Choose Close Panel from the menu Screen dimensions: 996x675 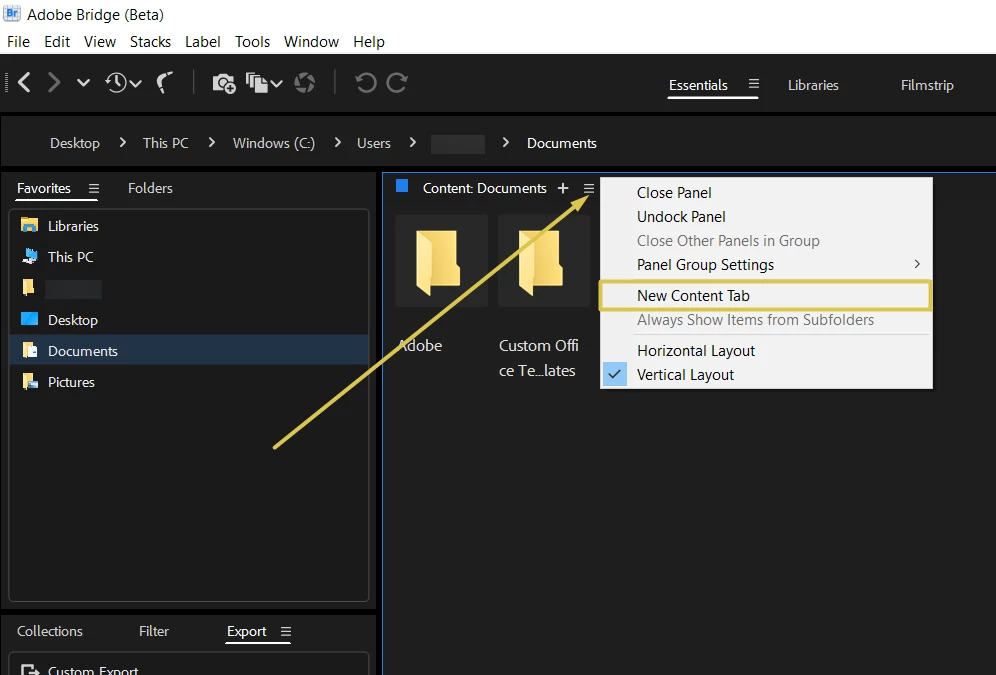(766, 193)
